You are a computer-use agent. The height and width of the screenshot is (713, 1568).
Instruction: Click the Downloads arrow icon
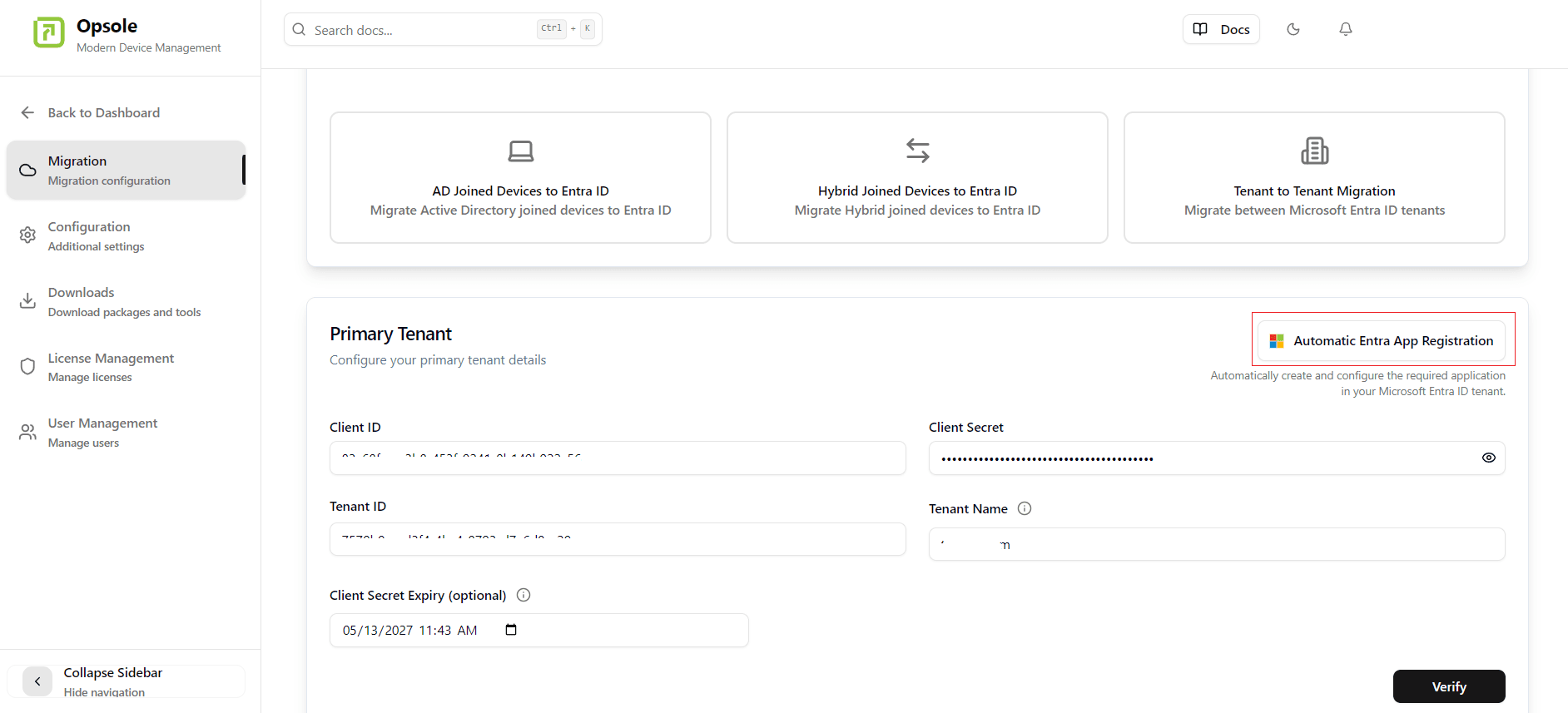pos(27,301)
